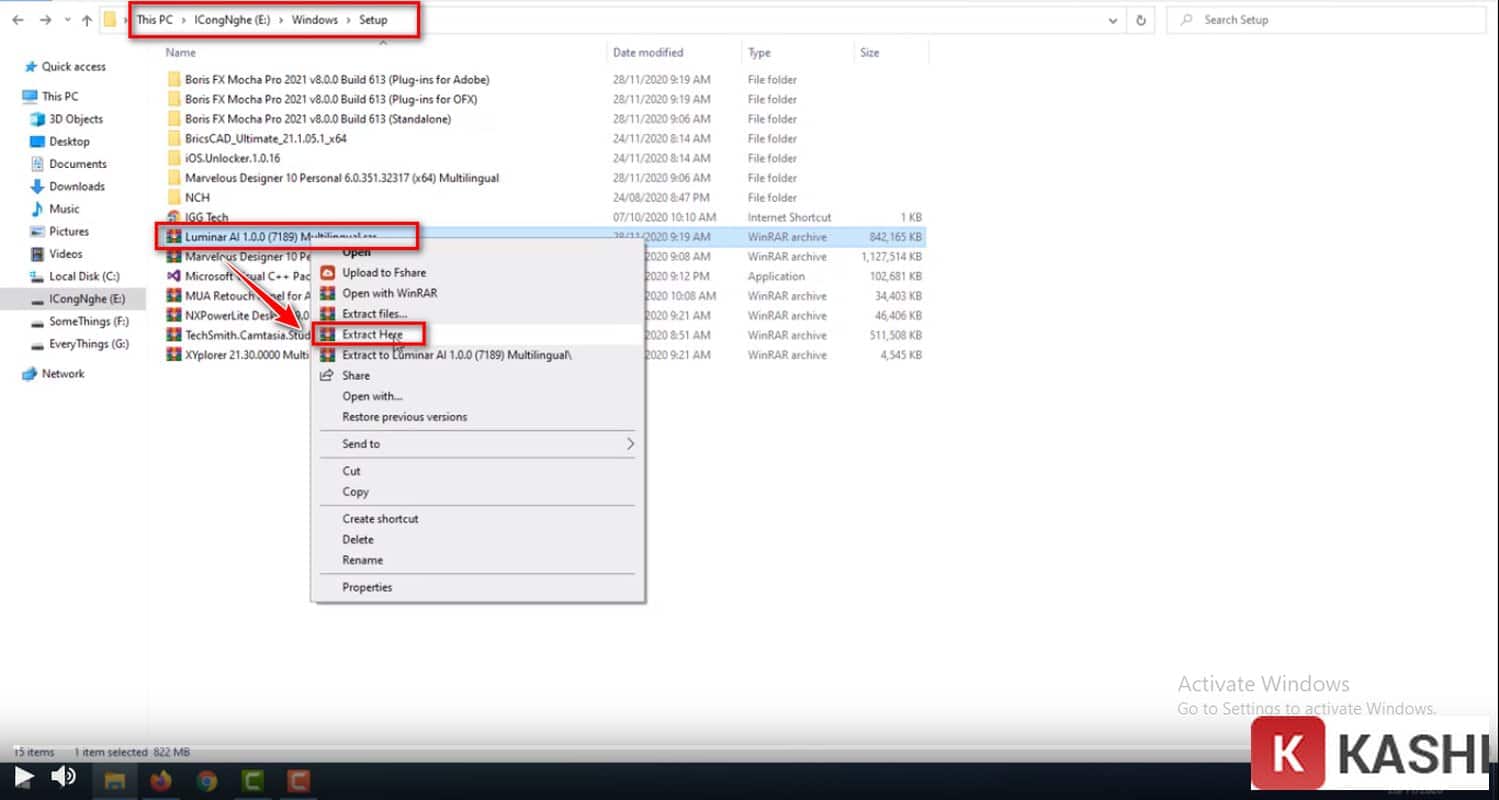Viewport: 1499px width, 800px height.
Task: Open the recent locations dropdown arrow
Action: coord(66,20)
